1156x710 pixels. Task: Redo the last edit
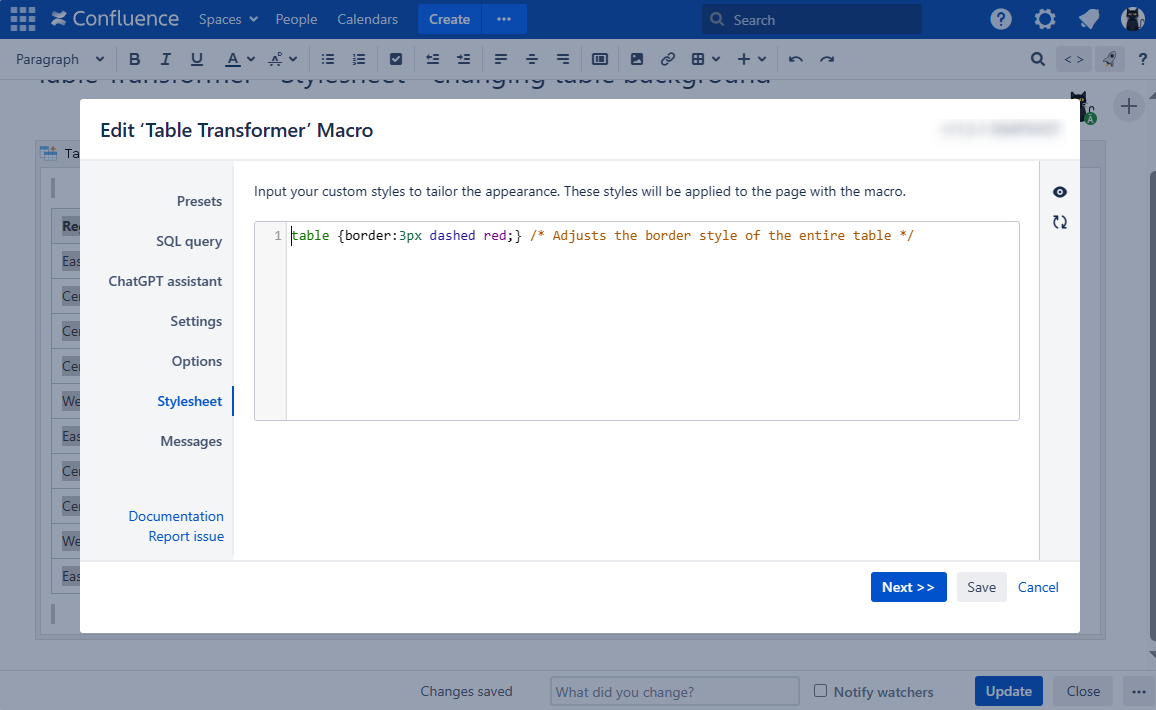pos(827,59)
